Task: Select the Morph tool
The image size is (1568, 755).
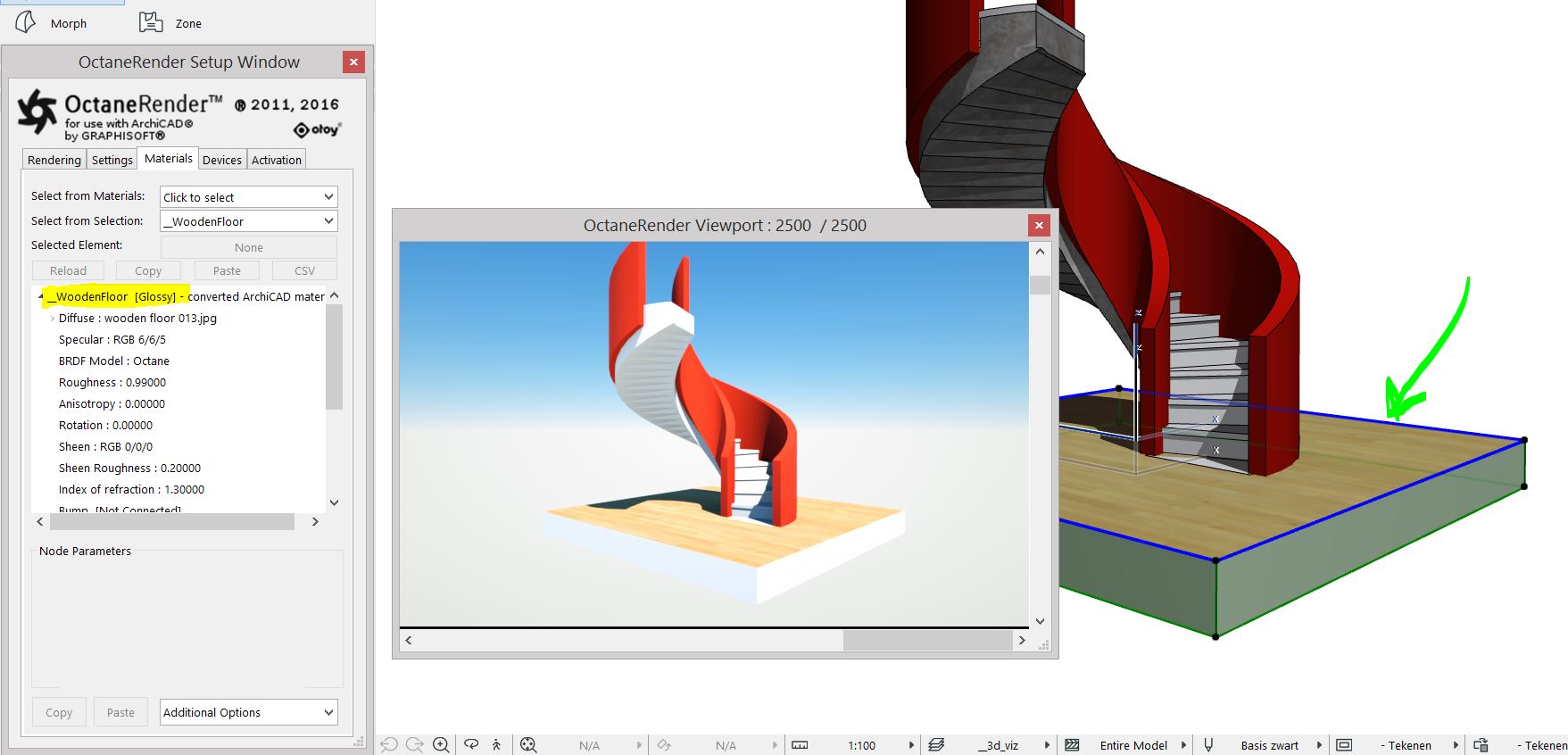Action: (x=52, y=23)
